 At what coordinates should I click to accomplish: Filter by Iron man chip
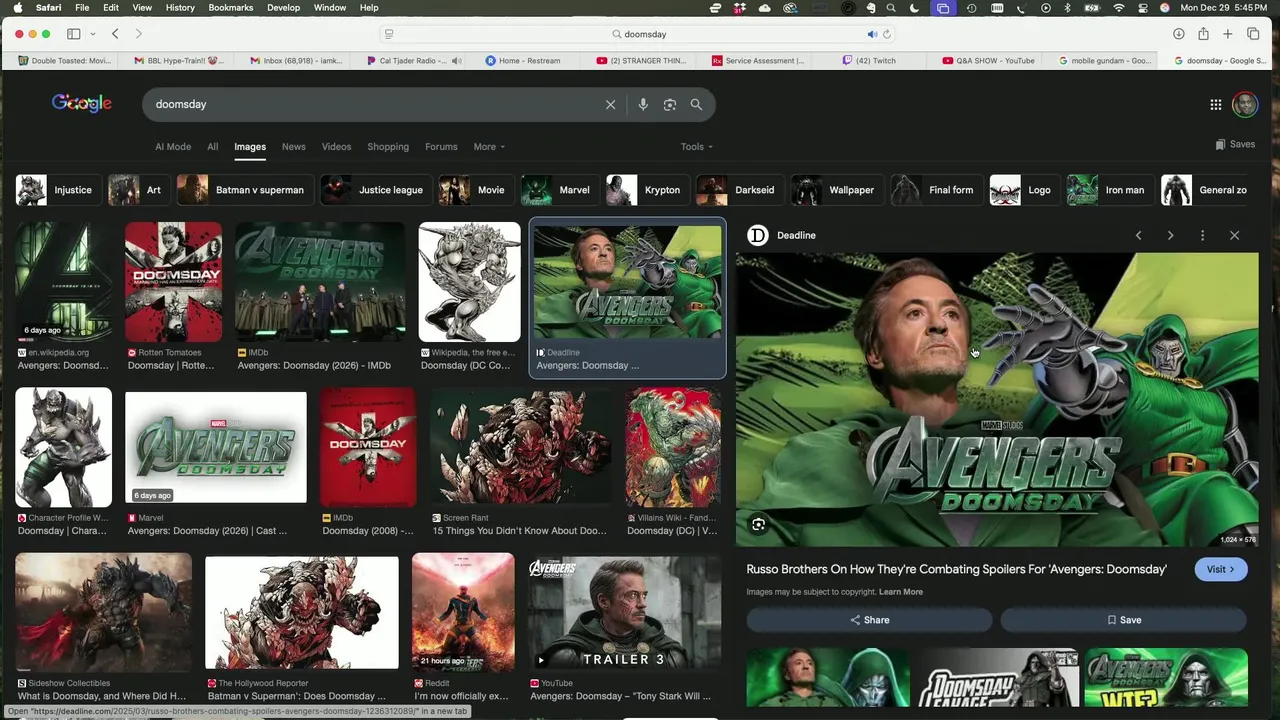(1109, 190)
